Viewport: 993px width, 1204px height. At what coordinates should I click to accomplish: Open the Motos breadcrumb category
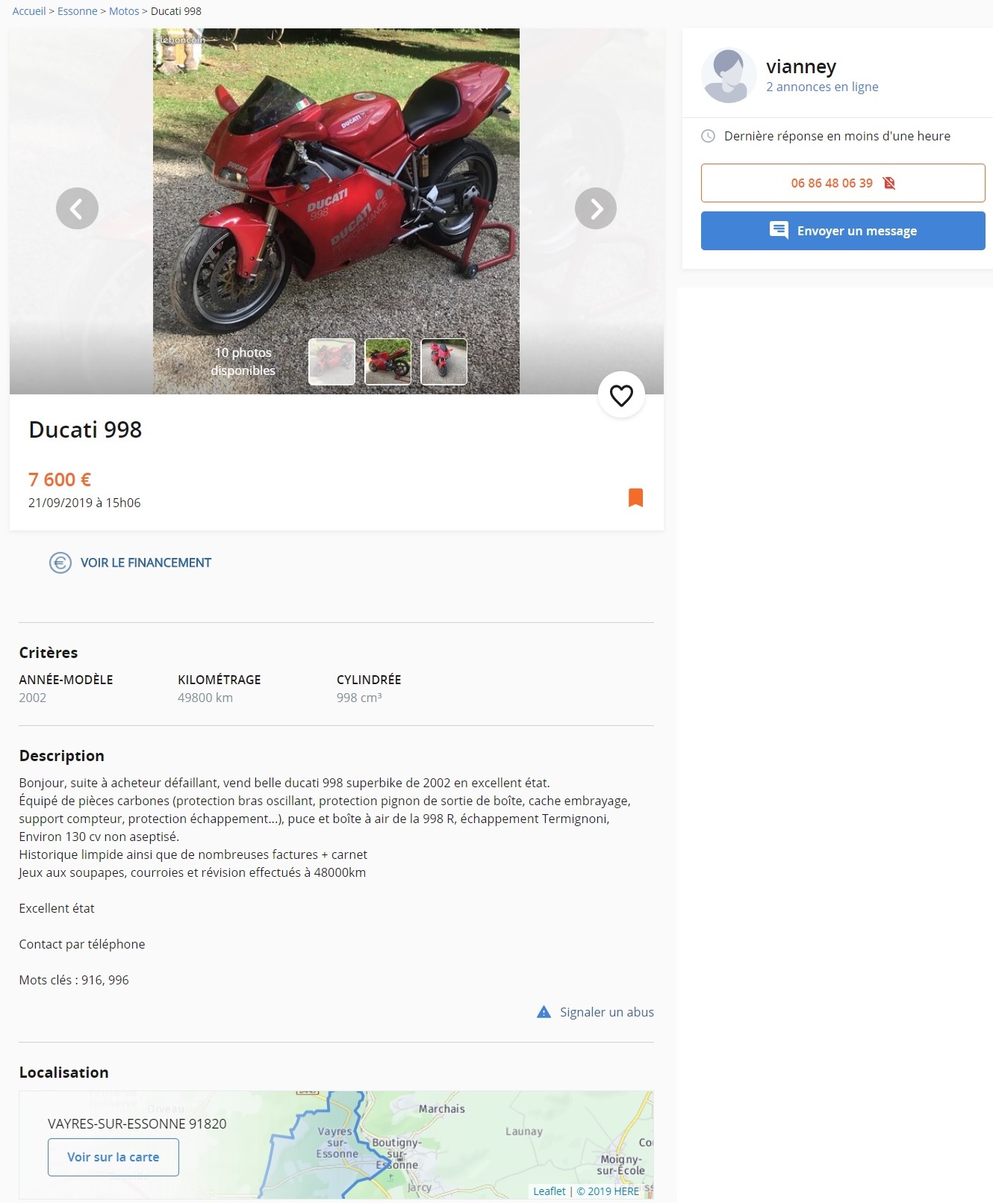(124, 11)
